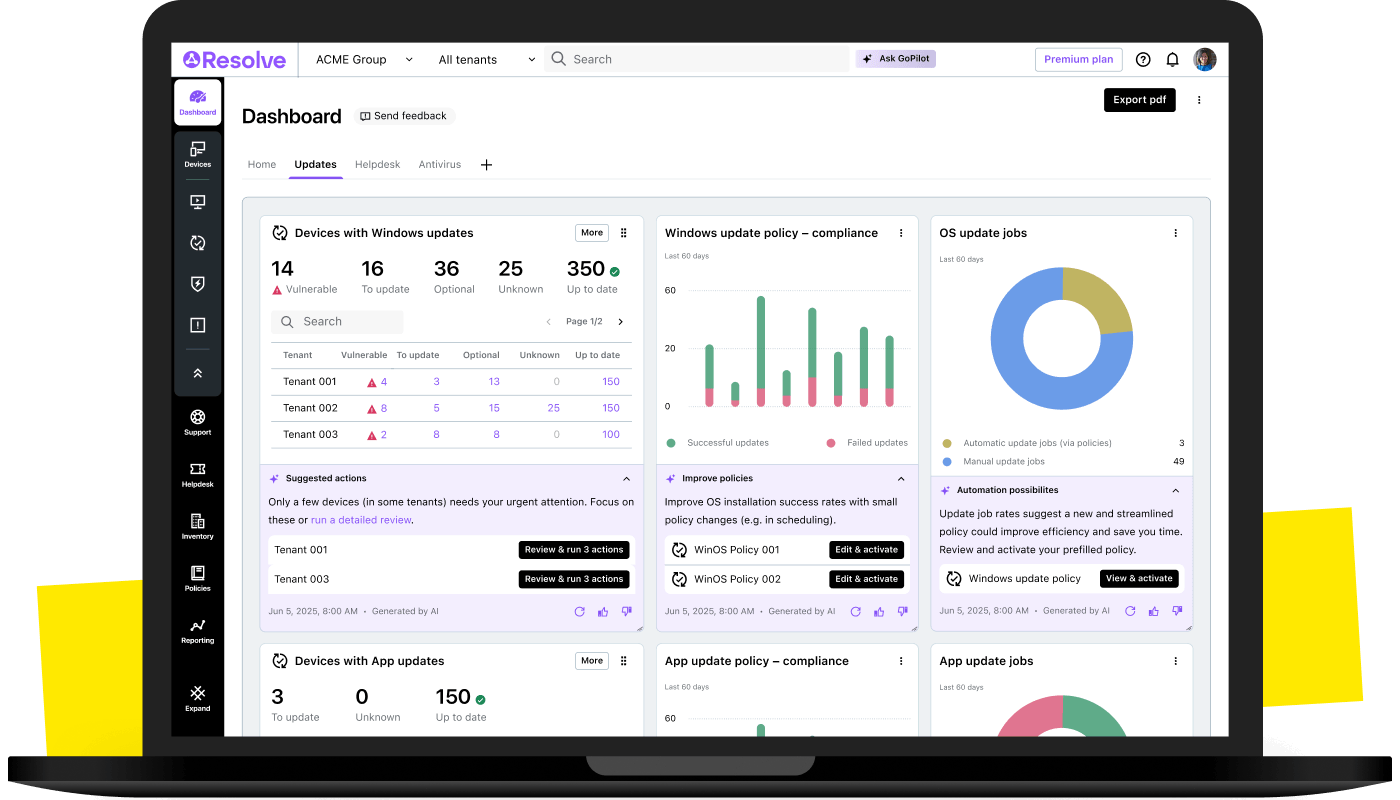Image resolution: width=1400 pixels, height=800 pixels.
Task: Switch to the Antivirus tab
Action: coord(440,165)
